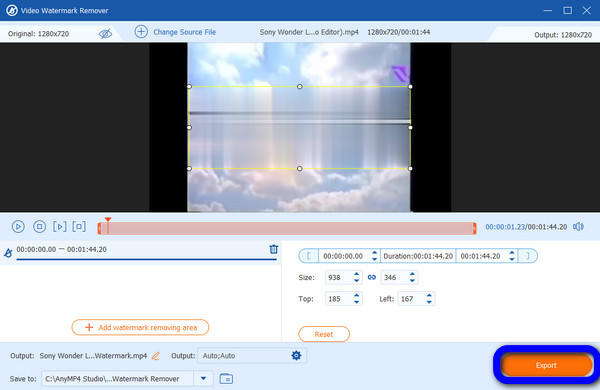
Task: Open output settings gear icon
Action: pos(296,356)
